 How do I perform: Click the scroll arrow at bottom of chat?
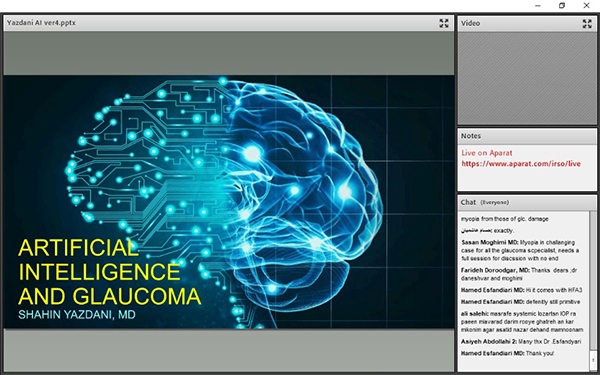593,360
